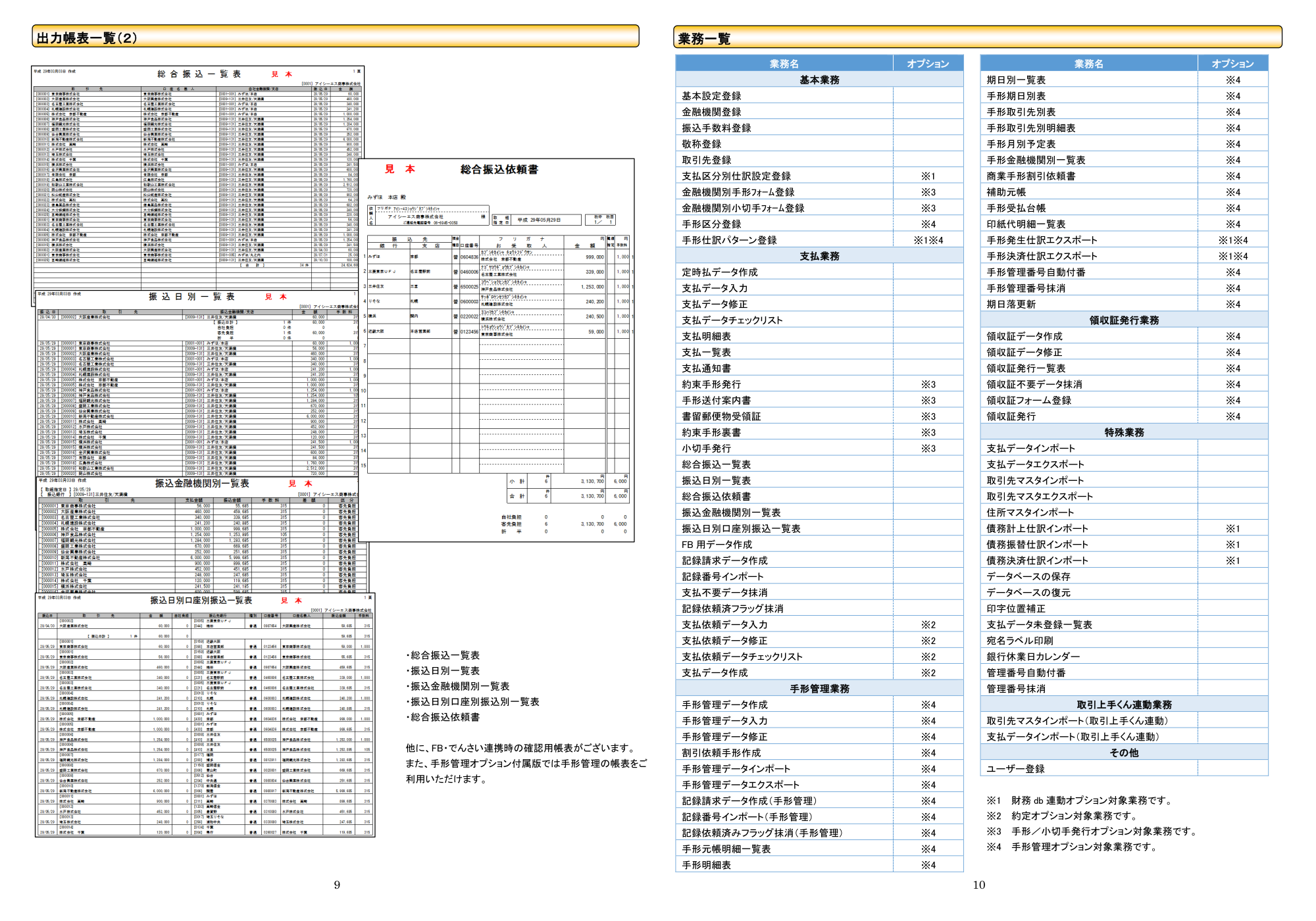Select the 銀行休業日カレンダー row
Viewport: 1316px width, 921px height.
[1124, 657]
